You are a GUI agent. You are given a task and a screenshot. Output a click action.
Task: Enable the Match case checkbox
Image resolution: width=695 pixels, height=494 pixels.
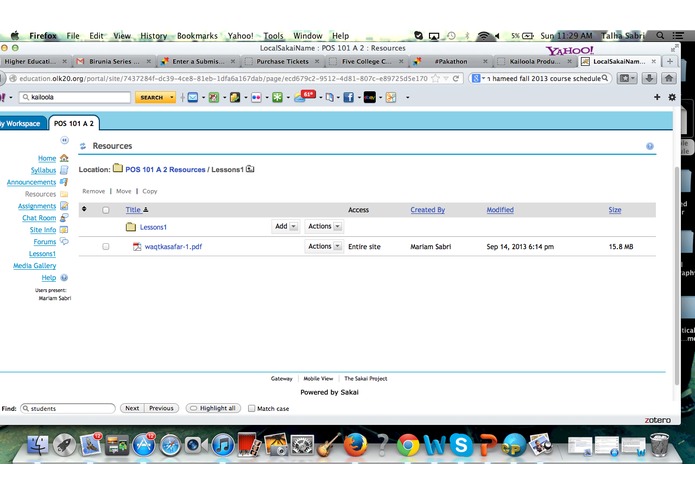click(251, 408)
